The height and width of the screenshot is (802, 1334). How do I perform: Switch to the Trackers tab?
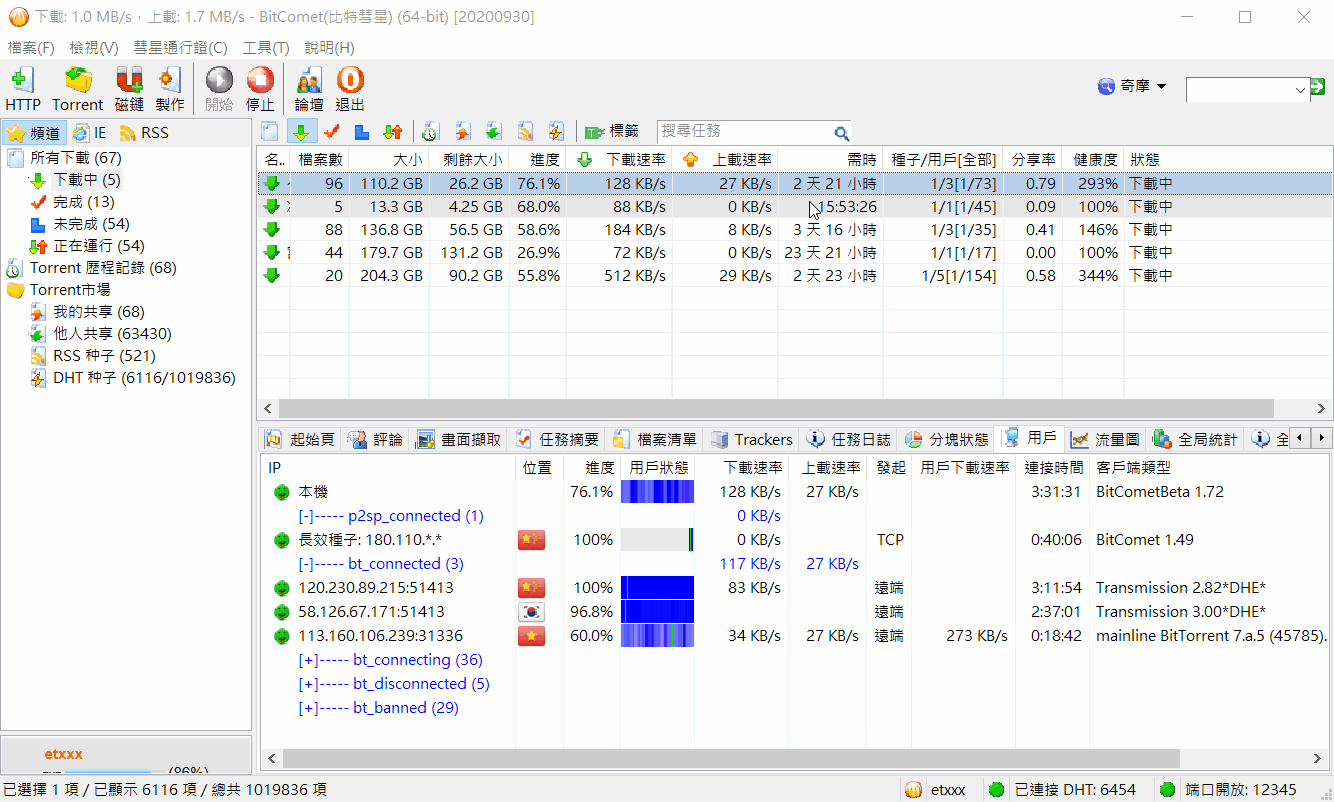753,439
